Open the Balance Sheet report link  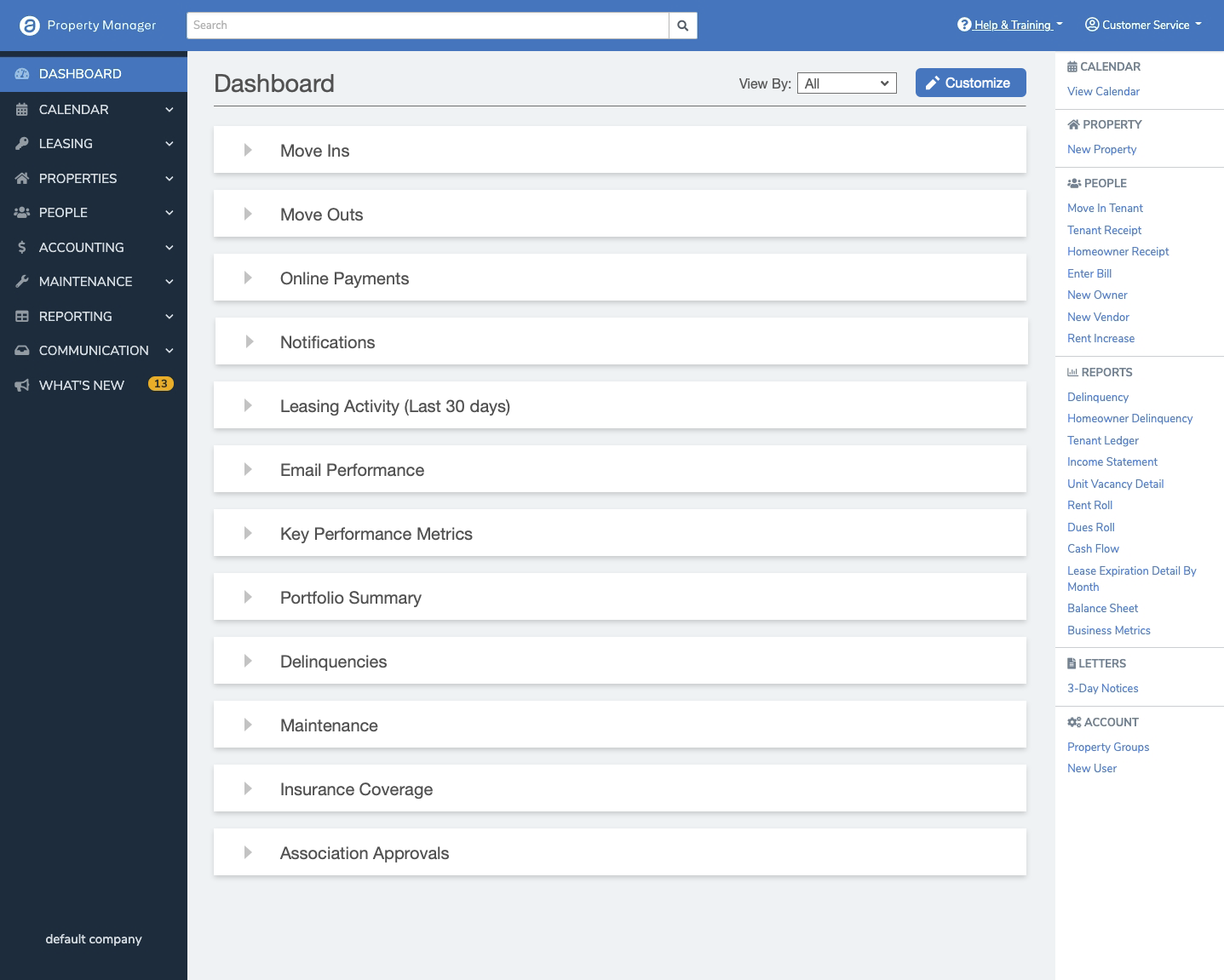tap(1102, 608)
